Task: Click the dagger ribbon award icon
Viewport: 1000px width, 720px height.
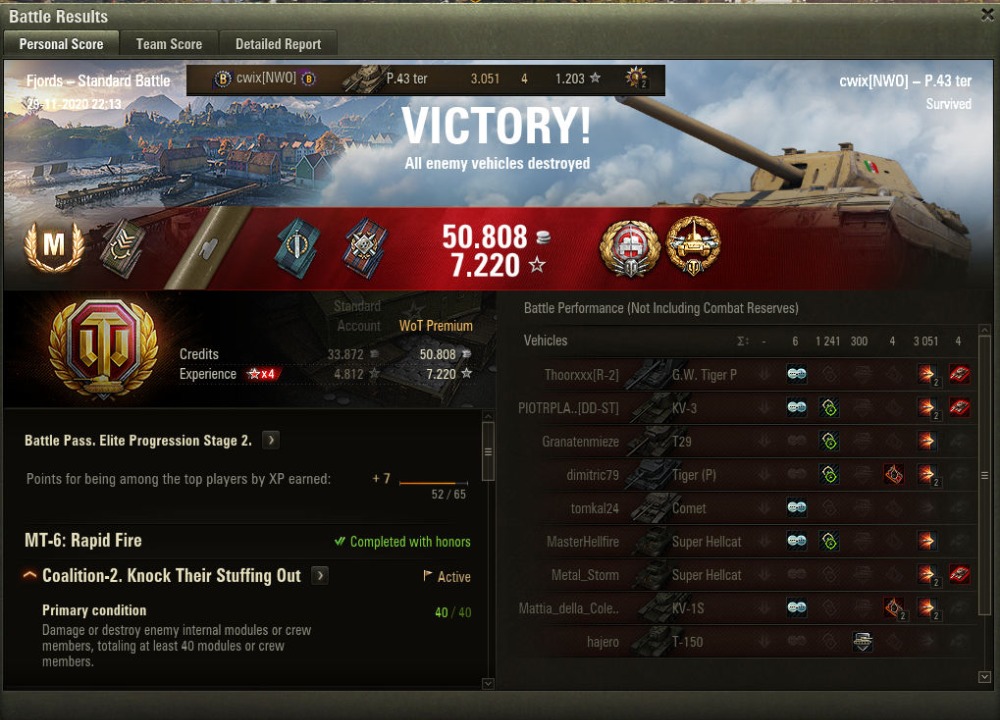Action: click(297, 247)
